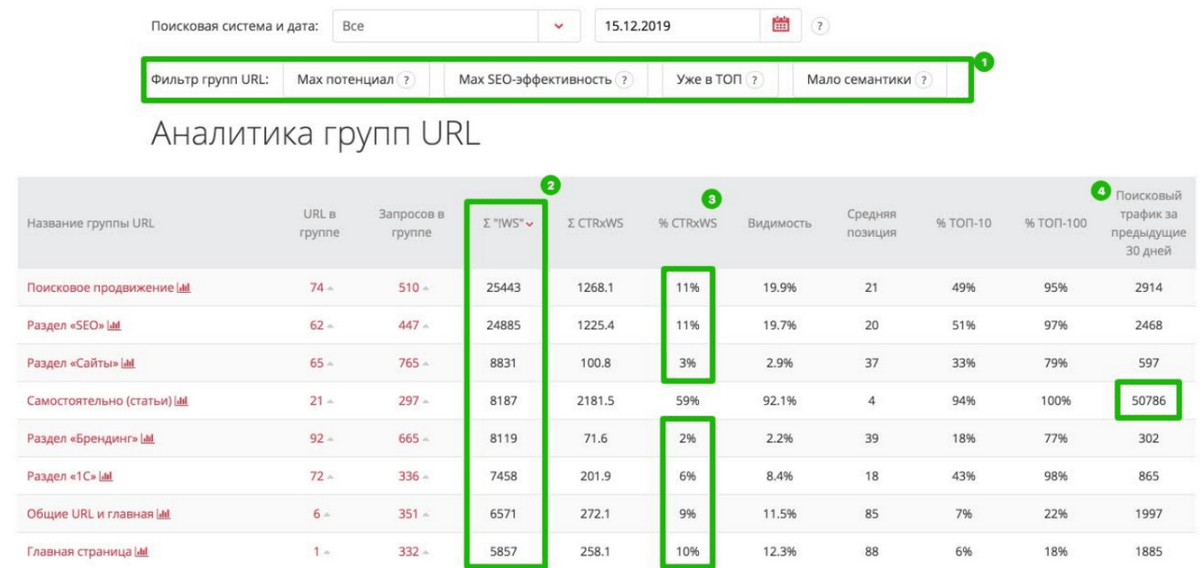Open chart icon for Раздел «SEO»
Viewport: 1200px width, 568px height.
click(114, 326)
